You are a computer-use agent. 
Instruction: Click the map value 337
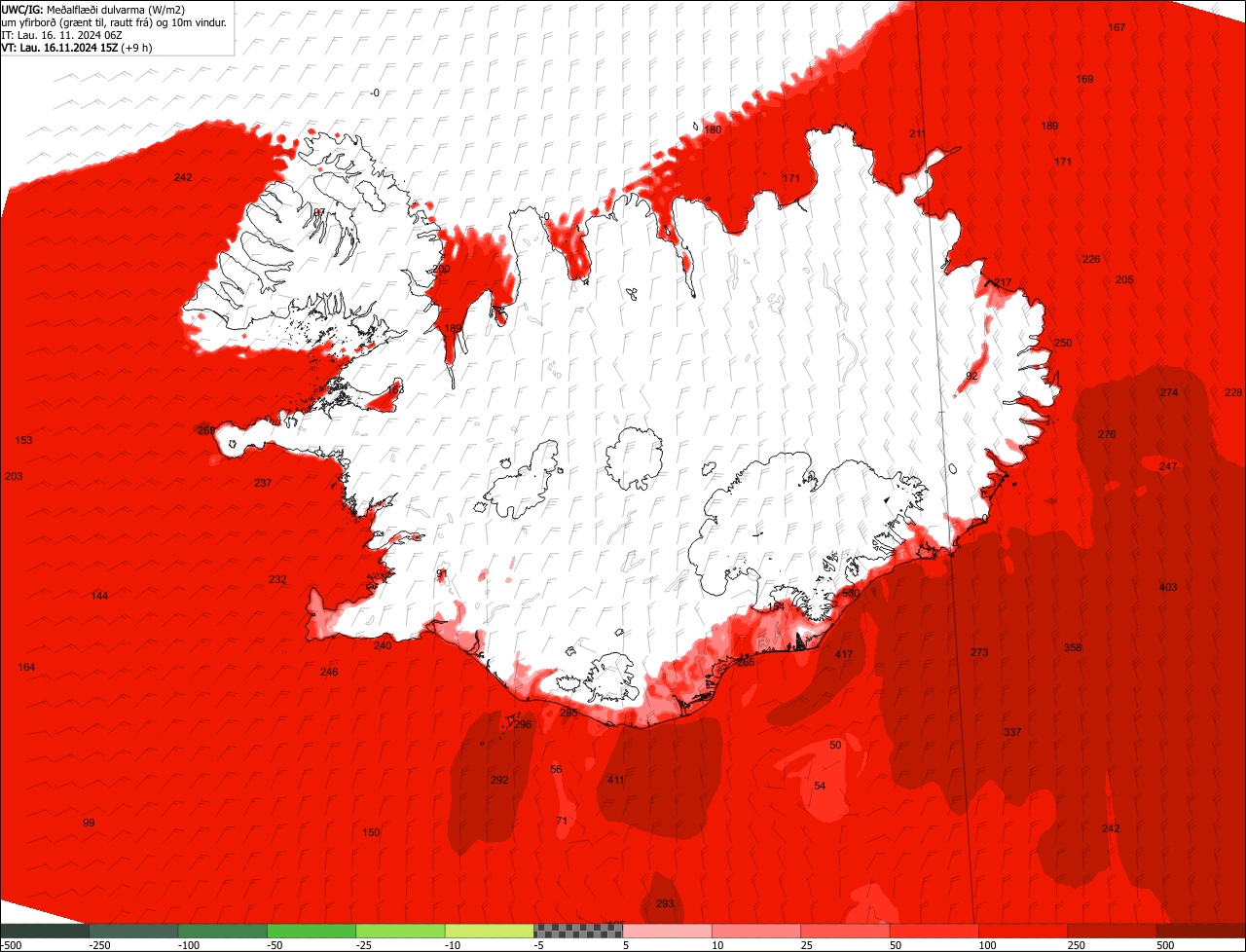[1012, 732]
